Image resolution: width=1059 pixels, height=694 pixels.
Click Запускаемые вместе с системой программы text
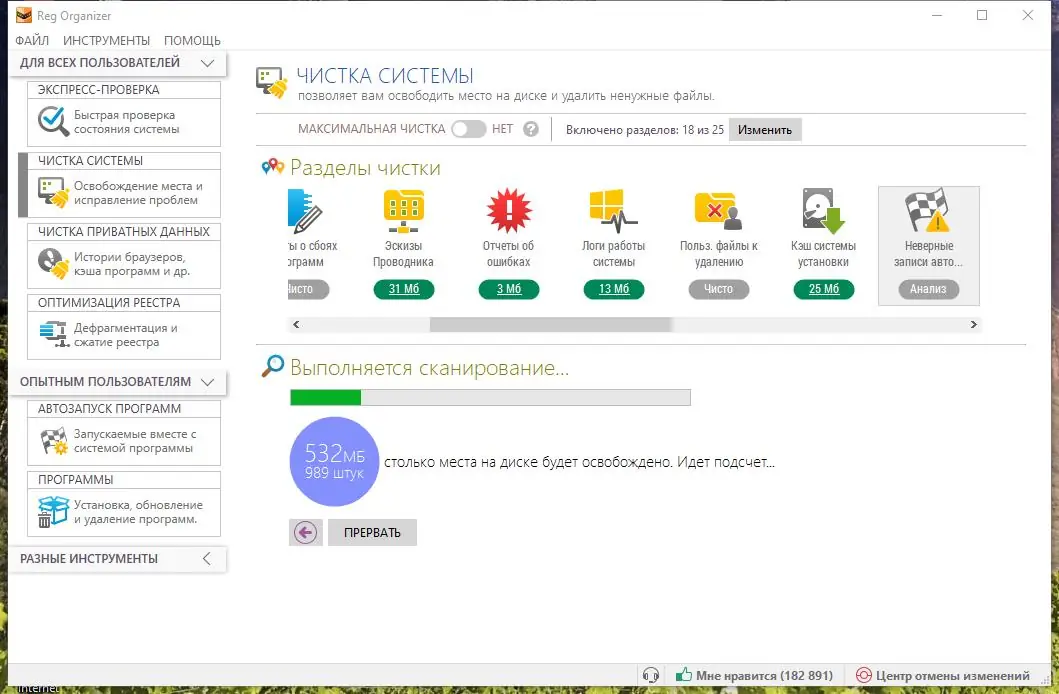pyautogui.click(x=134, y=441)
